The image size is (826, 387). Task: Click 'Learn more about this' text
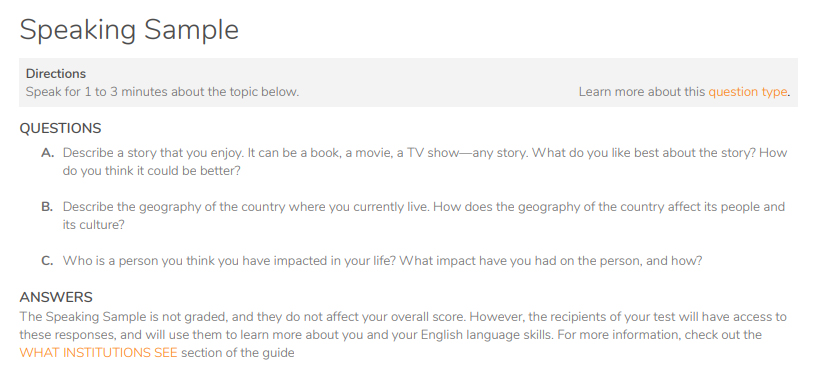pyautogui.click(x=642, y=92)
